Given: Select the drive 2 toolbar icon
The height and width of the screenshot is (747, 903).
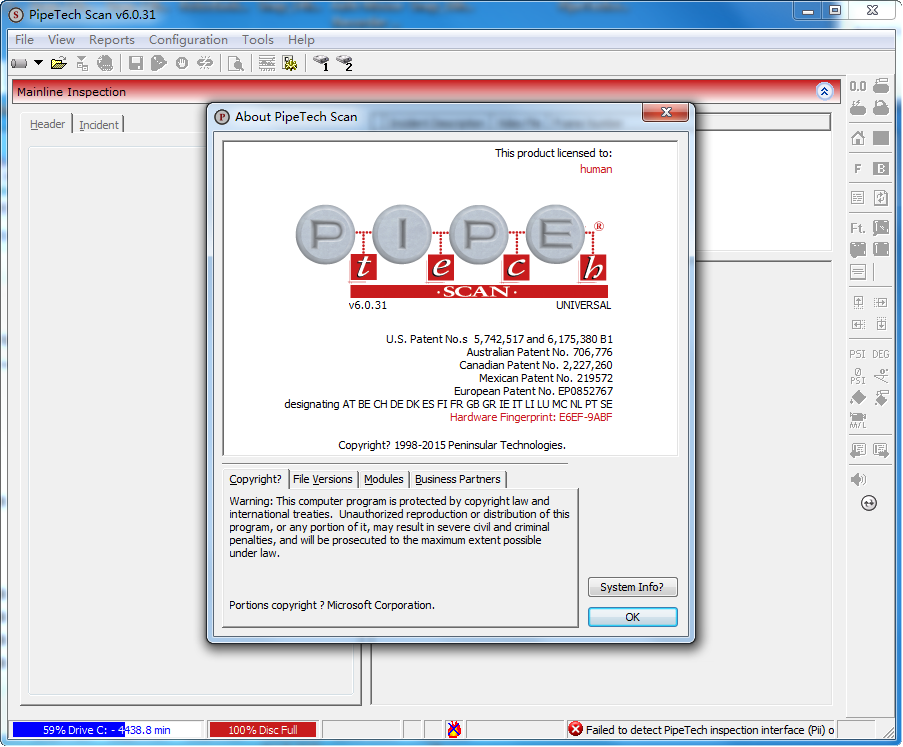Looking at the screenshot, I should tap(344, 63).
